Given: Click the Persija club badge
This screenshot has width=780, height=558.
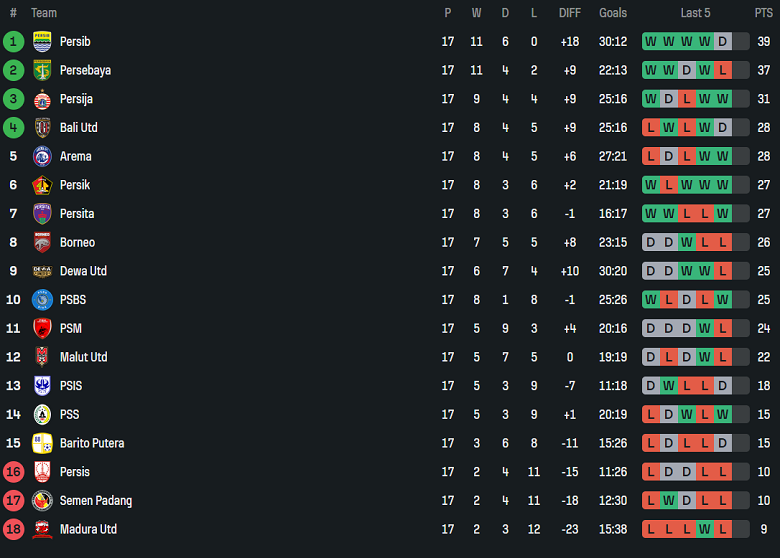Looking at the screenshot, I should tap(42, 99).
